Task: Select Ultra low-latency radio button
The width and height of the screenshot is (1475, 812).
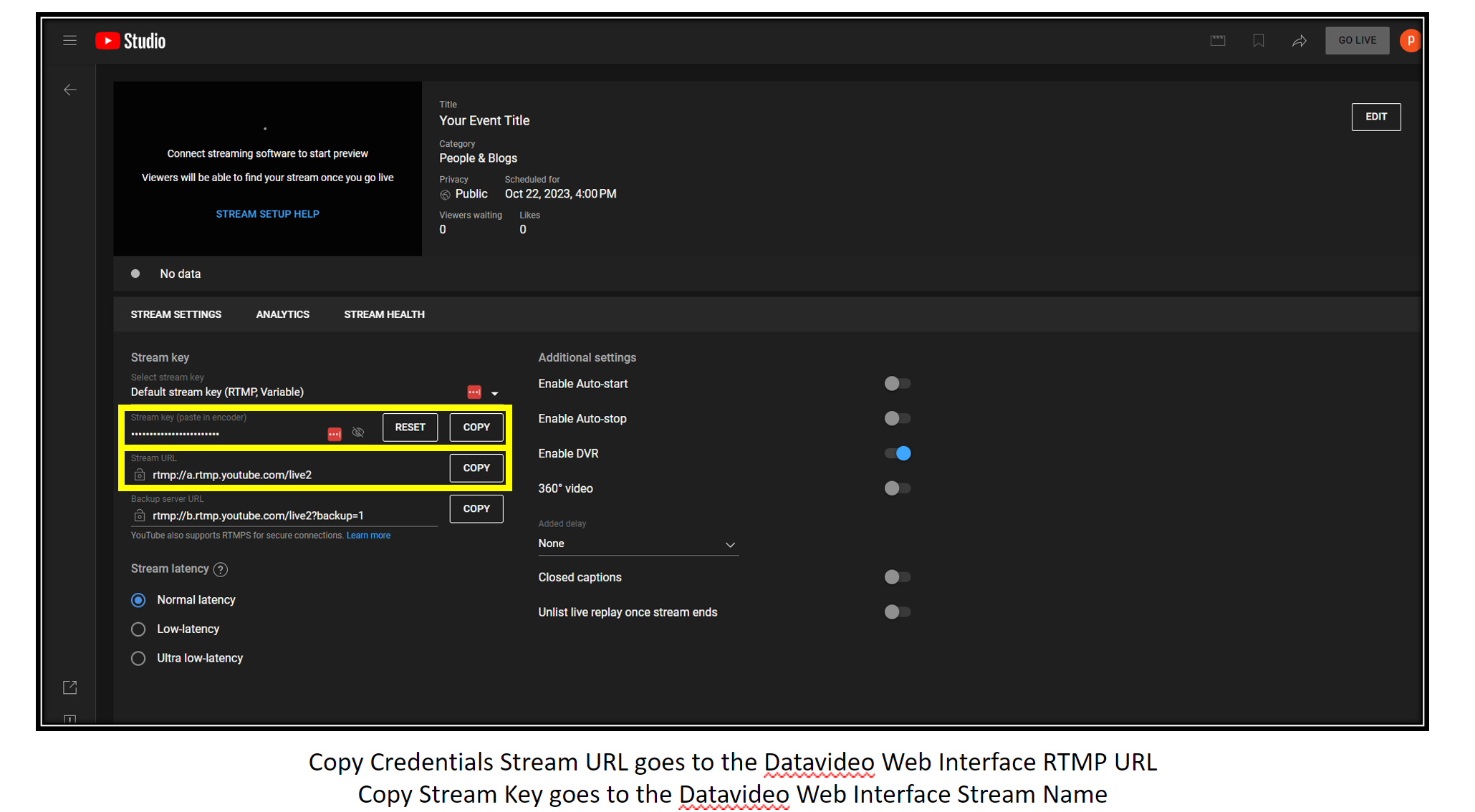Action: [138, 659]
